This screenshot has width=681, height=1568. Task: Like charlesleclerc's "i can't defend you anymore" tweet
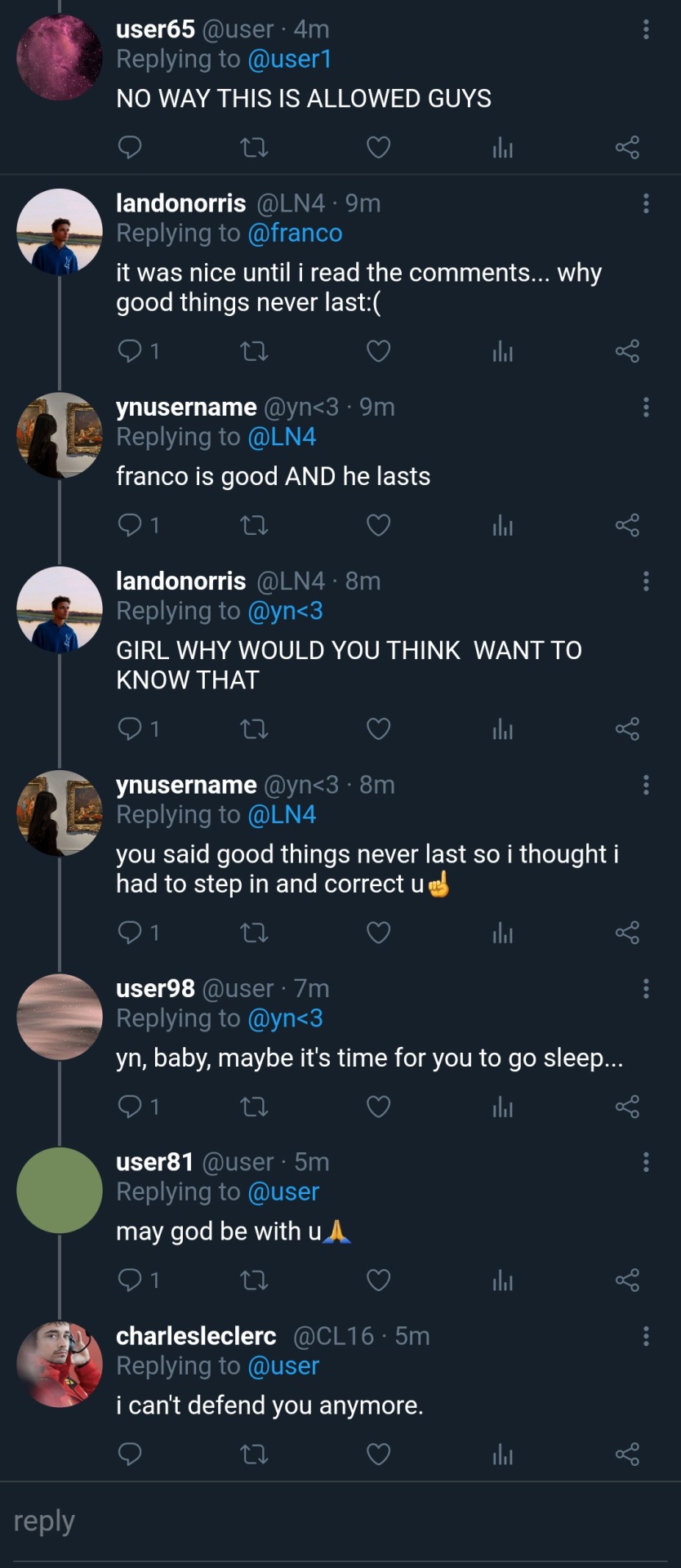point(378,1454)
